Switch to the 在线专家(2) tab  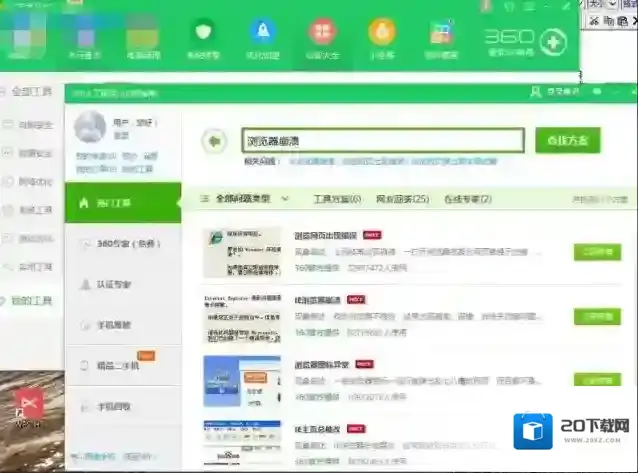(x=467, y=199)
